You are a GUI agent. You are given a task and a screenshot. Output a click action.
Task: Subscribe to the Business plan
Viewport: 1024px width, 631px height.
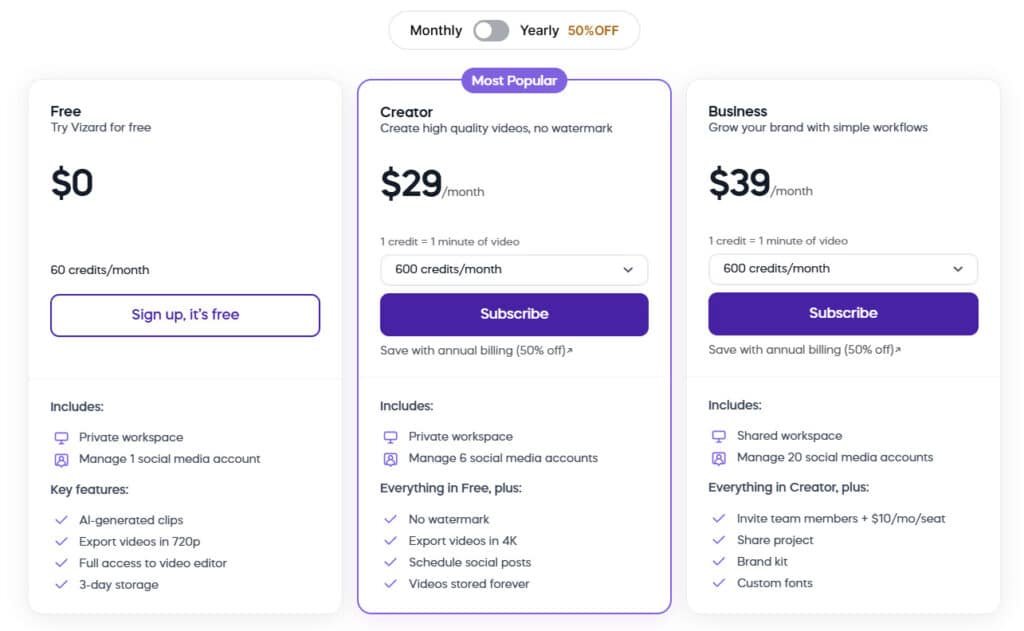[x=843, y=313]
